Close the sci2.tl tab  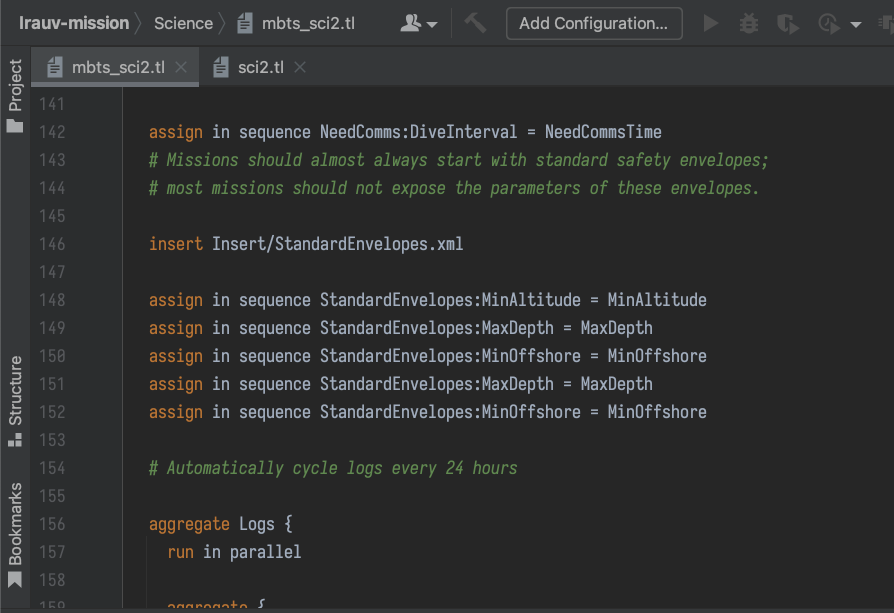click(x=300, y=67)
